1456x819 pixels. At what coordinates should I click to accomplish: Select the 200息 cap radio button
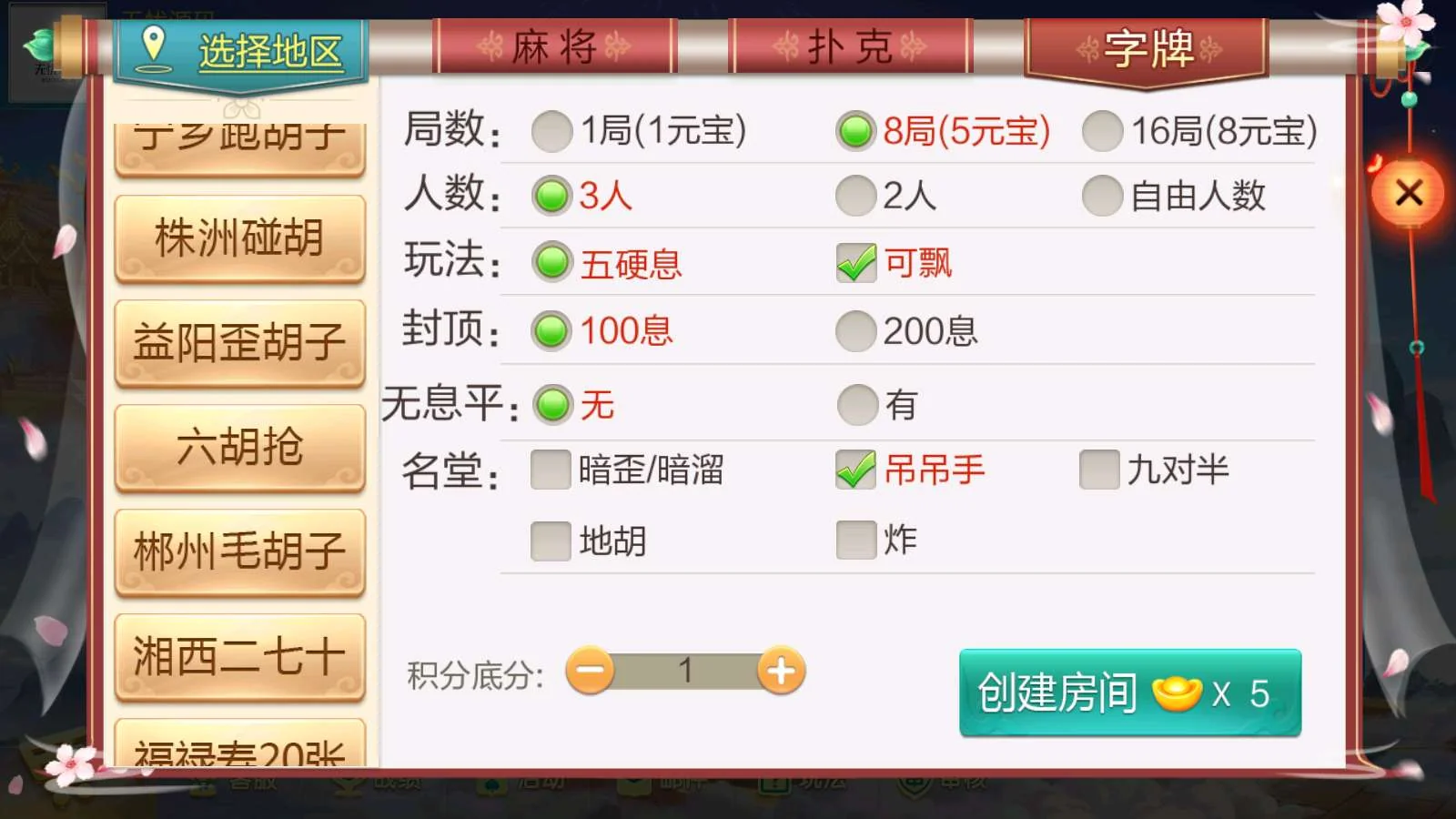[907, 331]
